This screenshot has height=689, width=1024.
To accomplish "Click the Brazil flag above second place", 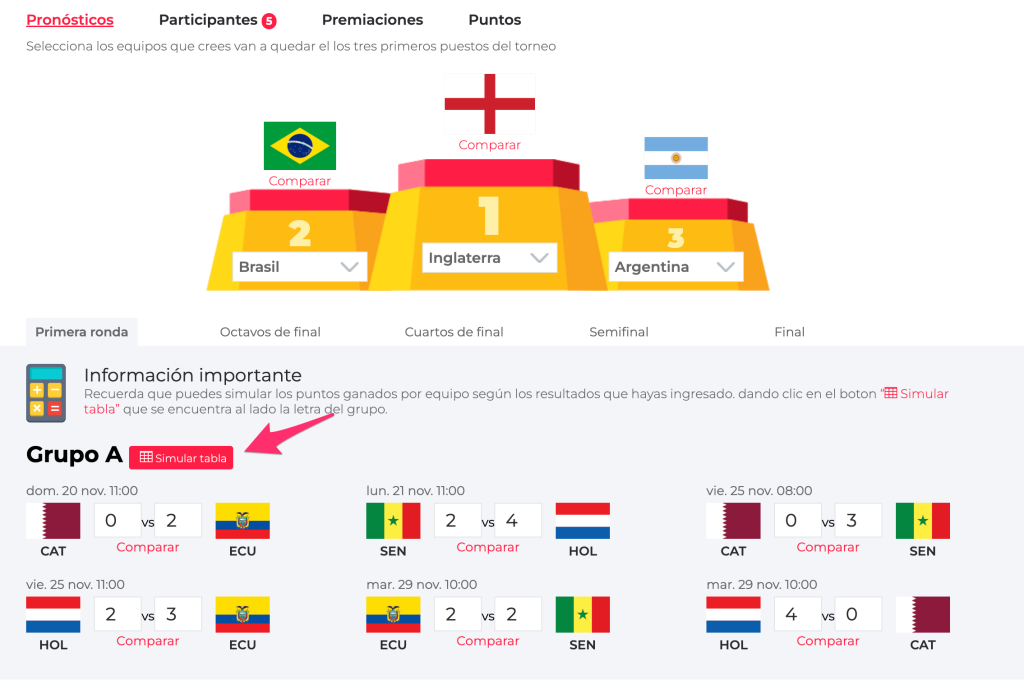I will tap(300, 146).
